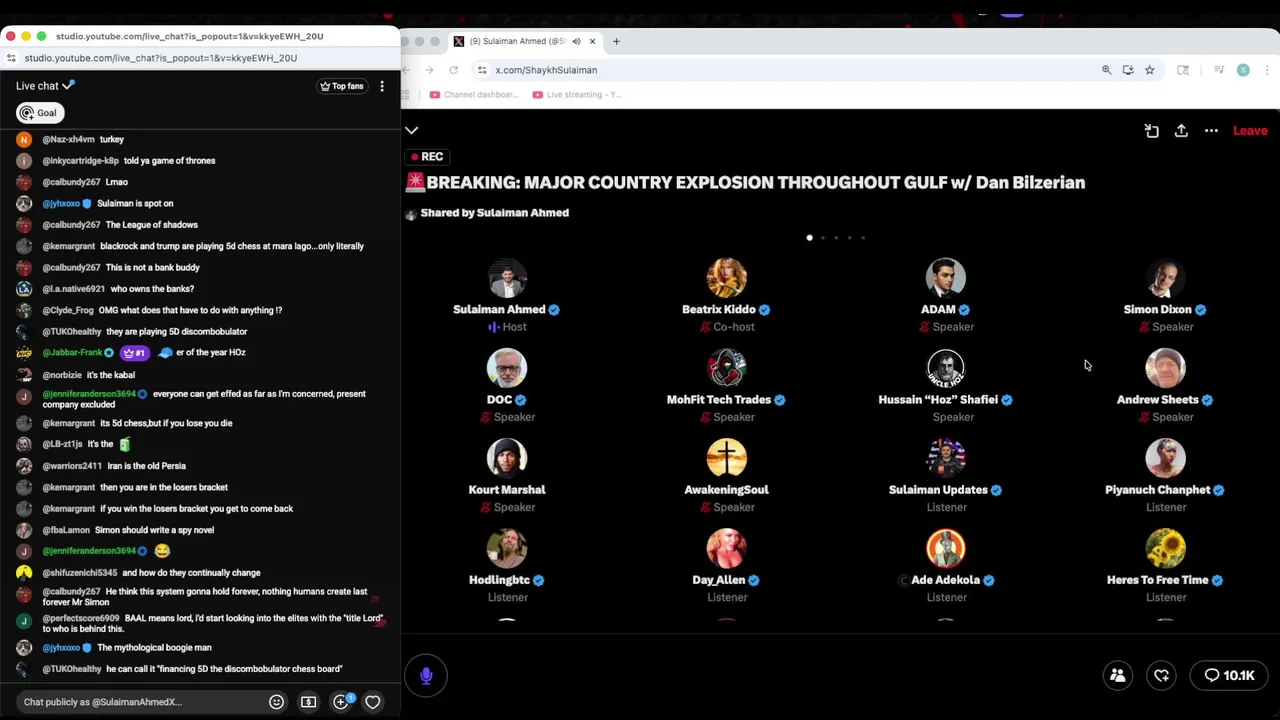Open the emoji picker in chat input
1280x720 pixels.
277,702
